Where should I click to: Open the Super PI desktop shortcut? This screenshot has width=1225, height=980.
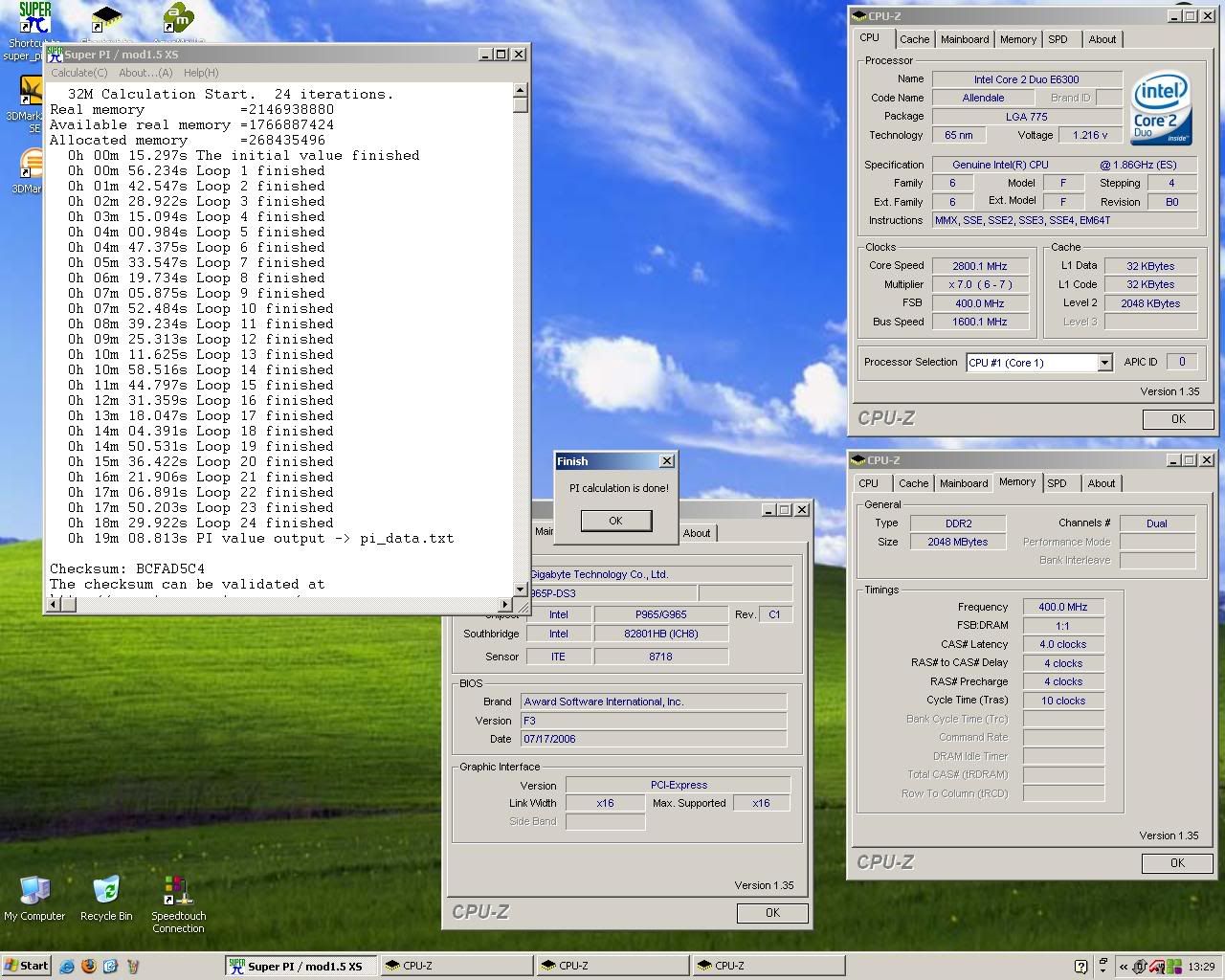coord(34,19)
